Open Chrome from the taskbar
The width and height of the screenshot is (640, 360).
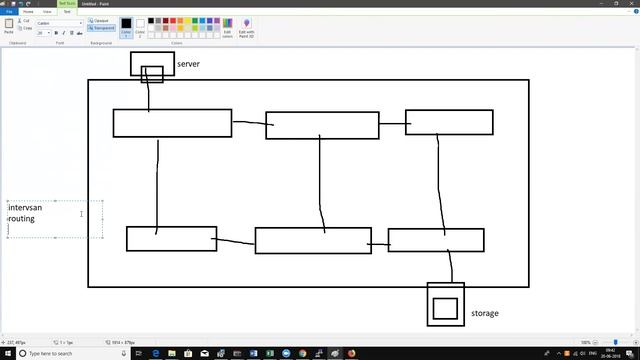click(302, 353)
